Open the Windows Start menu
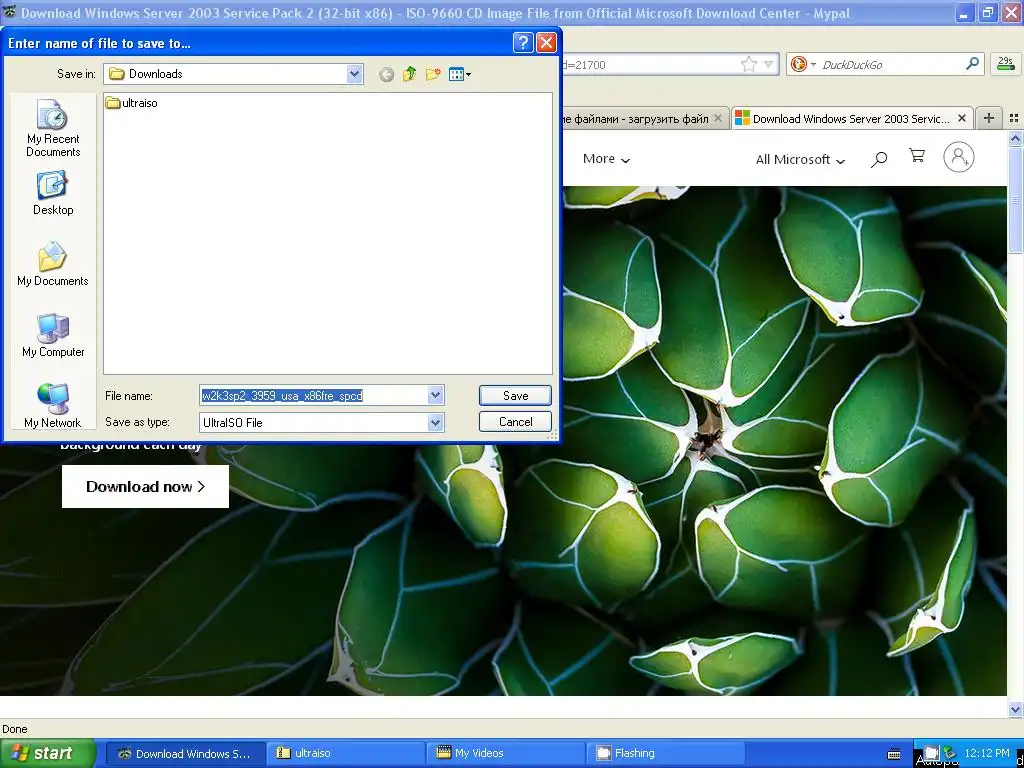The image size is (1024, 768). click(48, 753)
